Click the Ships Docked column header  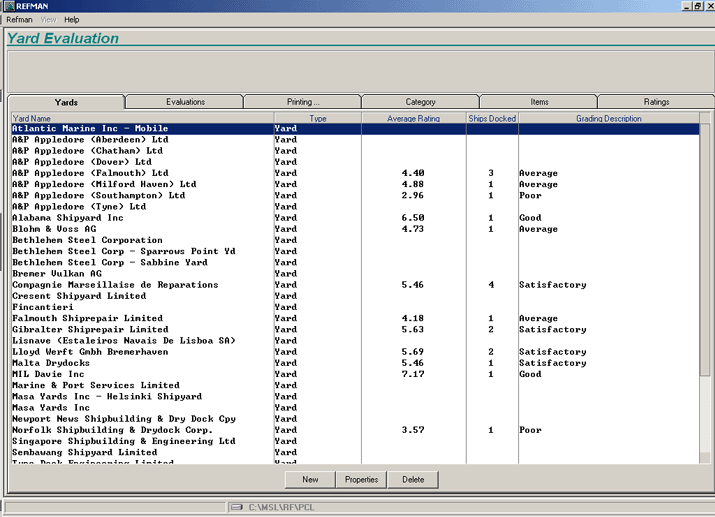coord(492,119)
